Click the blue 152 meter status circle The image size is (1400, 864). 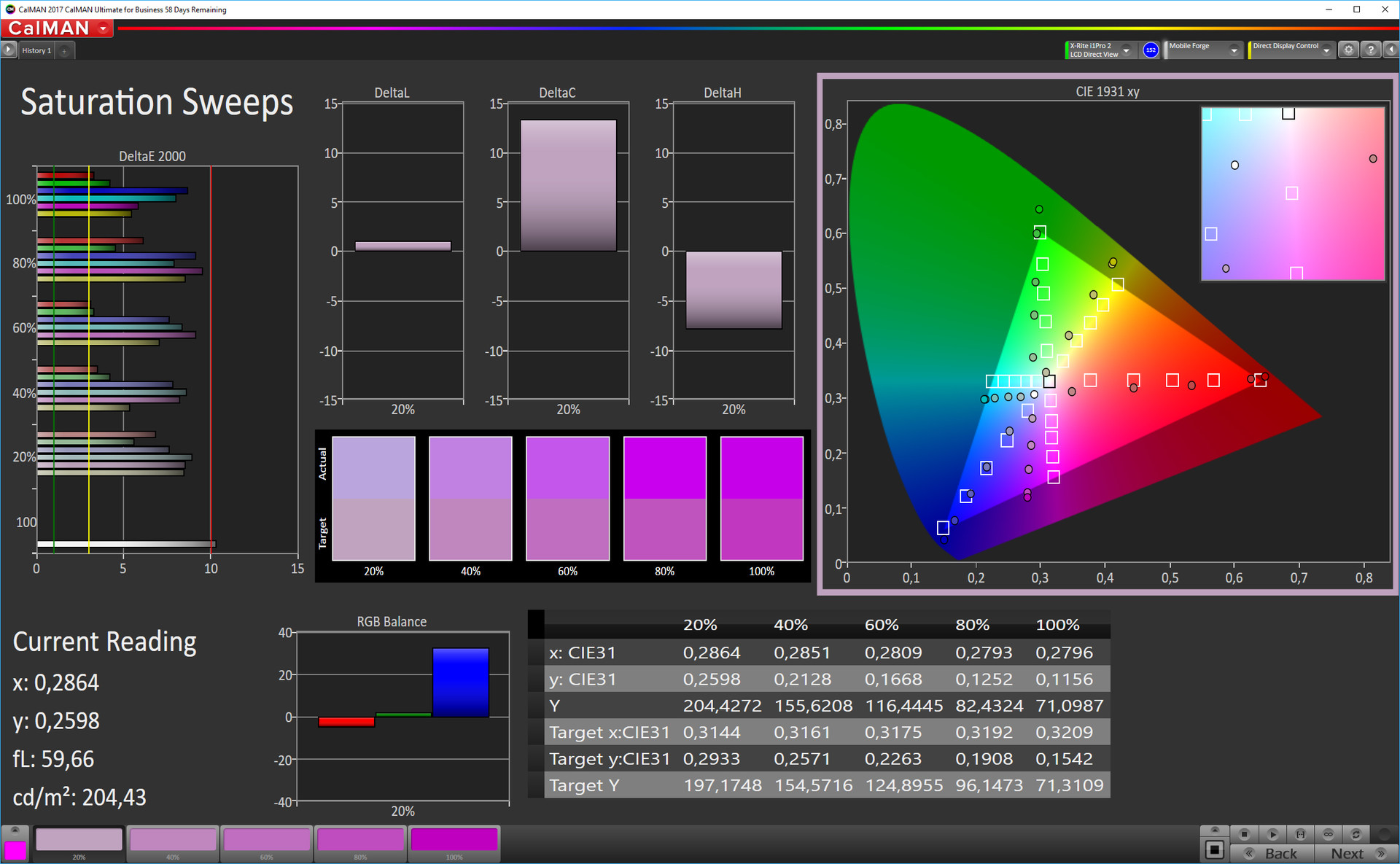1151,50
